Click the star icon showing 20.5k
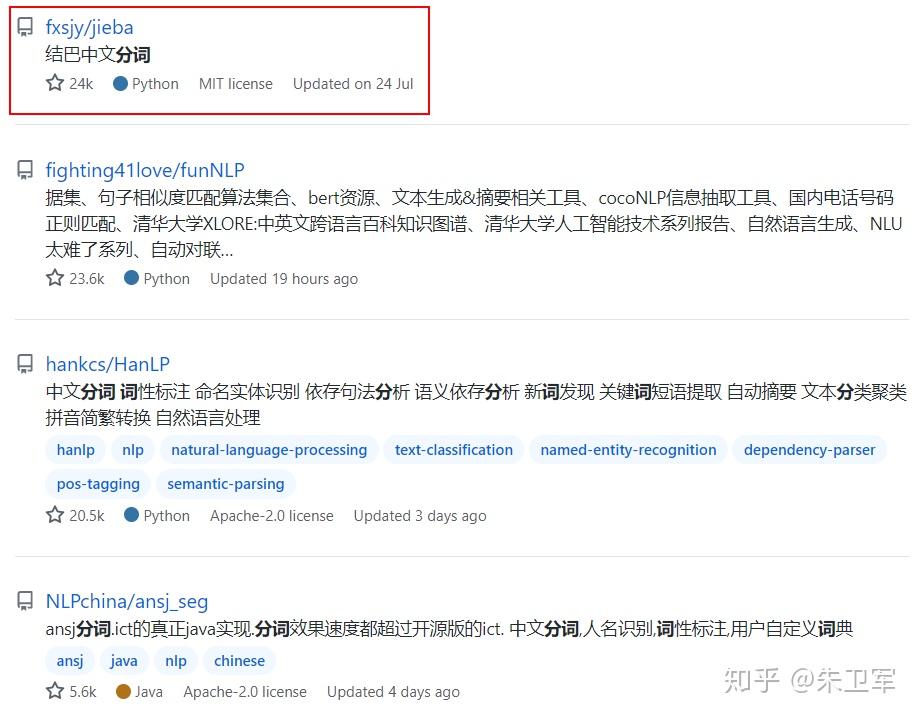The width and height of the screenshot is (920, 718). (x=55, y=514)
